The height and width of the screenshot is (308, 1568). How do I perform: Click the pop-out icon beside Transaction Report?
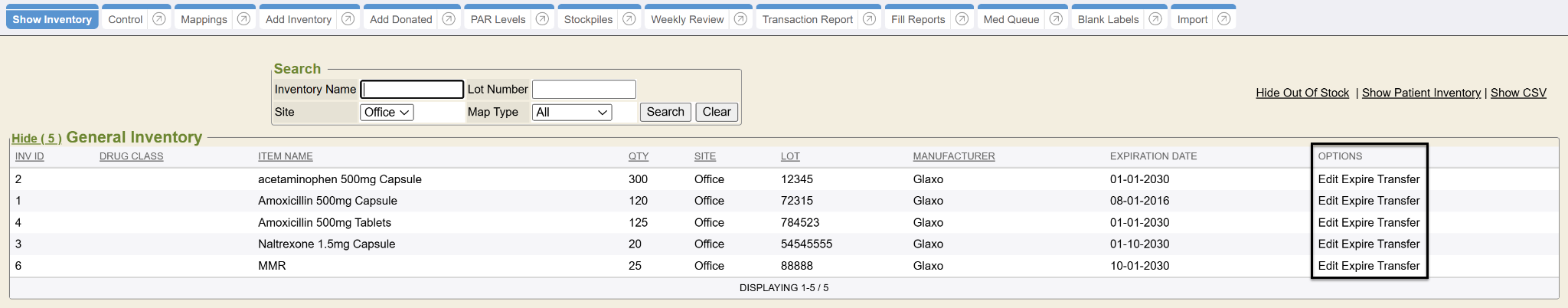pos(869,19)
